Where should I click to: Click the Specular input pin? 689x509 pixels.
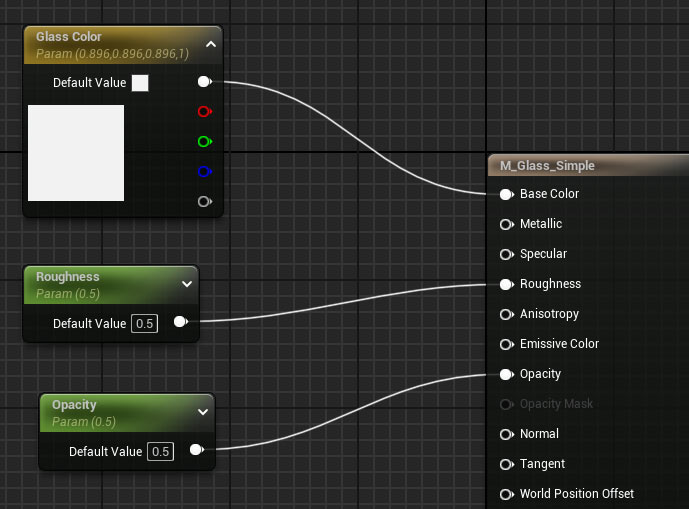coord(506,254)
